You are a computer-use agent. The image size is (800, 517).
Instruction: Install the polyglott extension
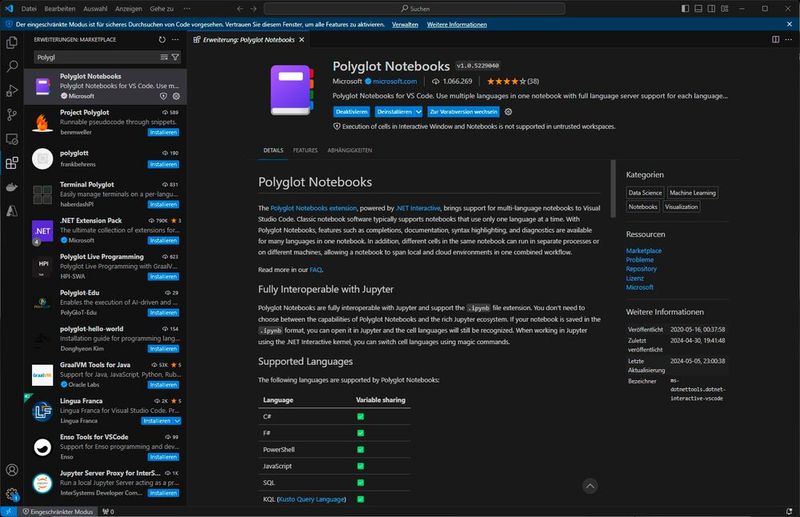click(x=163, y=164)
